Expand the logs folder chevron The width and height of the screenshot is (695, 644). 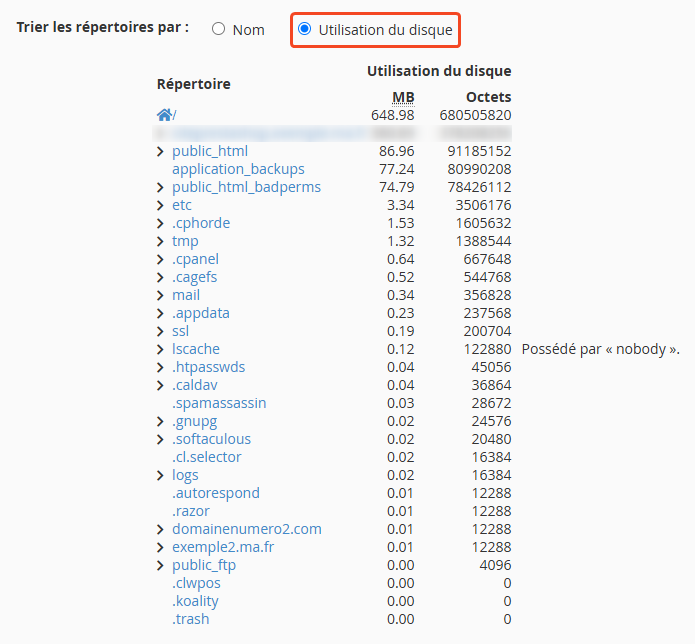coord(161,475)
